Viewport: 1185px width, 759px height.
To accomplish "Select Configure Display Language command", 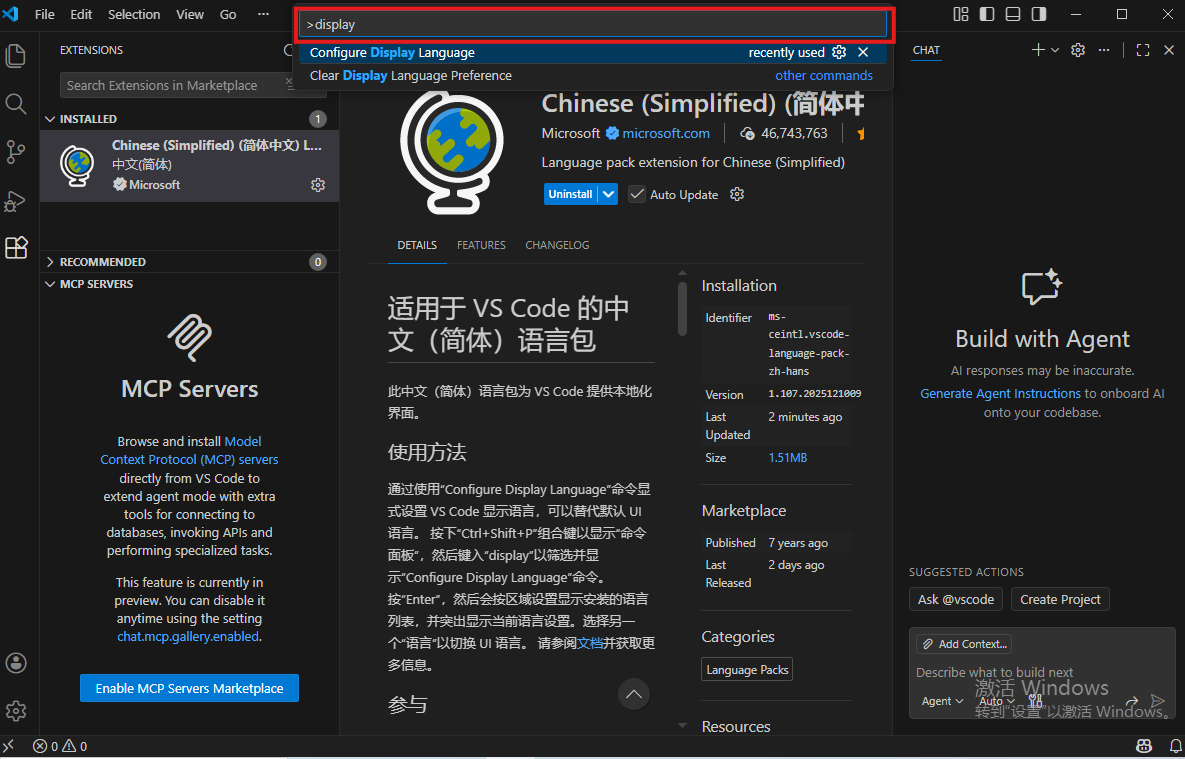I will click(x=392, y=53).
